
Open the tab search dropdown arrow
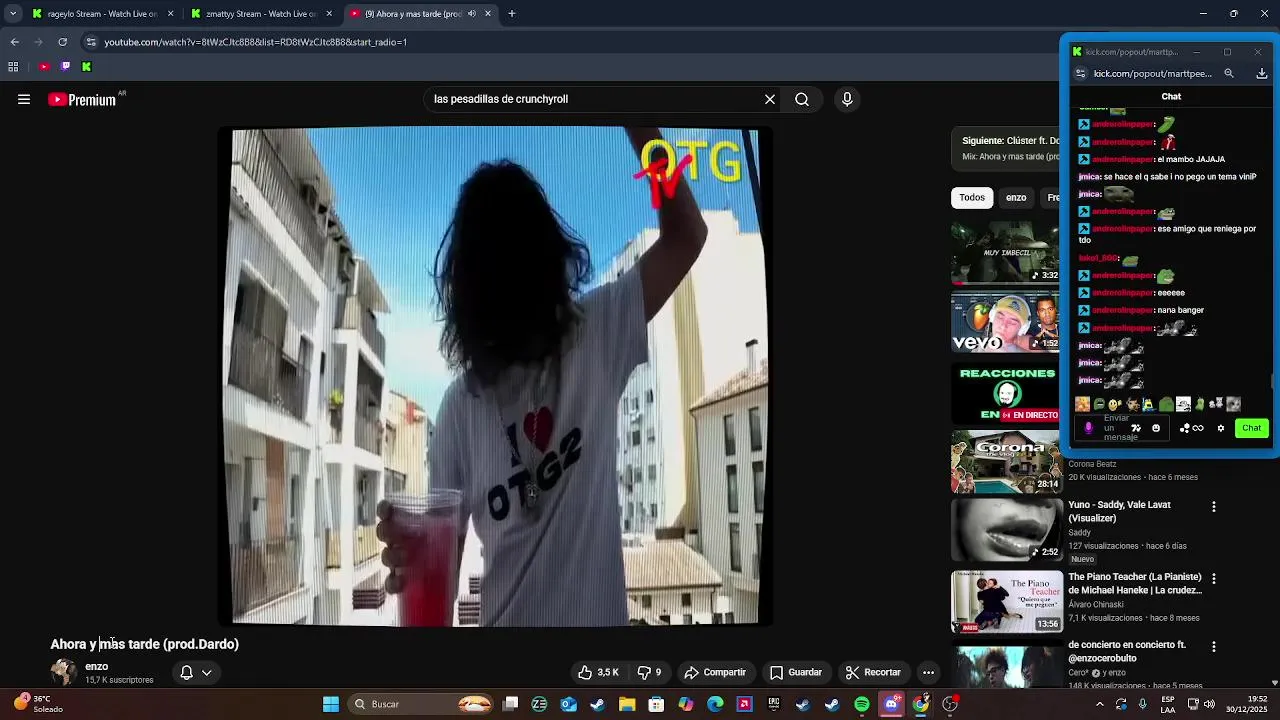point(13,14)
